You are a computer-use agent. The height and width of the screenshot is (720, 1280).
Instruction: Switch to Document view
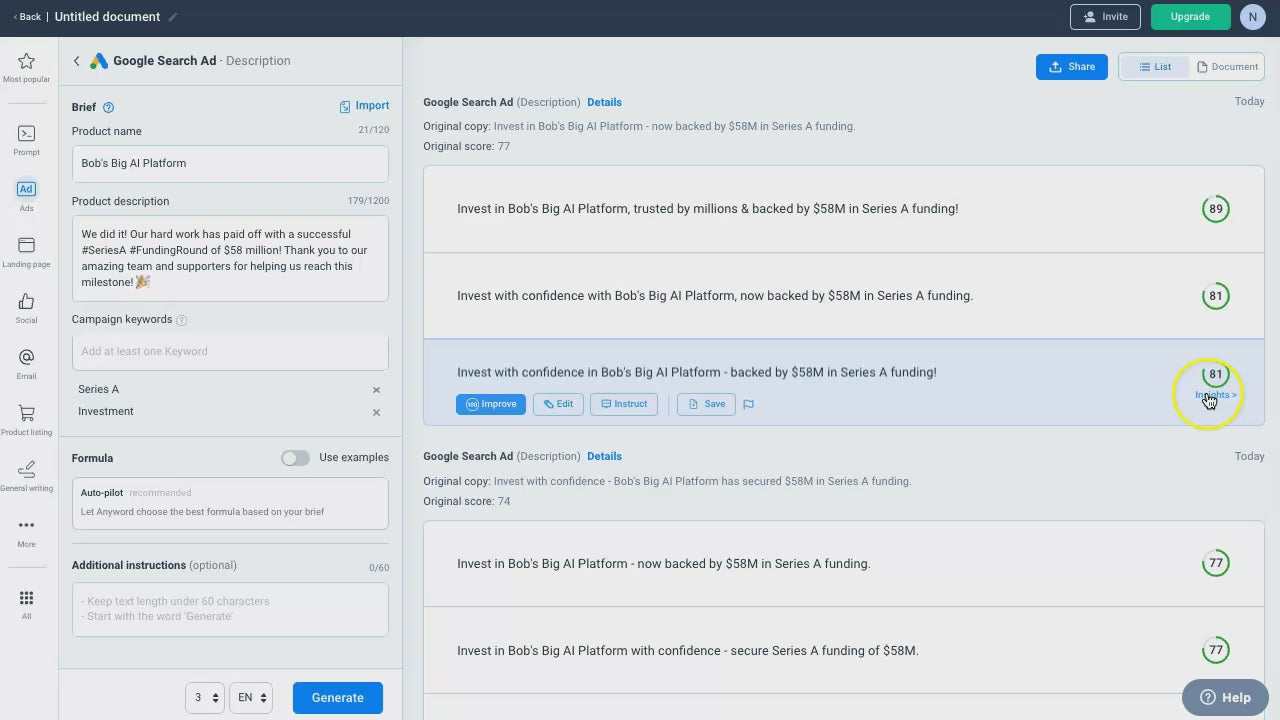1227,67
